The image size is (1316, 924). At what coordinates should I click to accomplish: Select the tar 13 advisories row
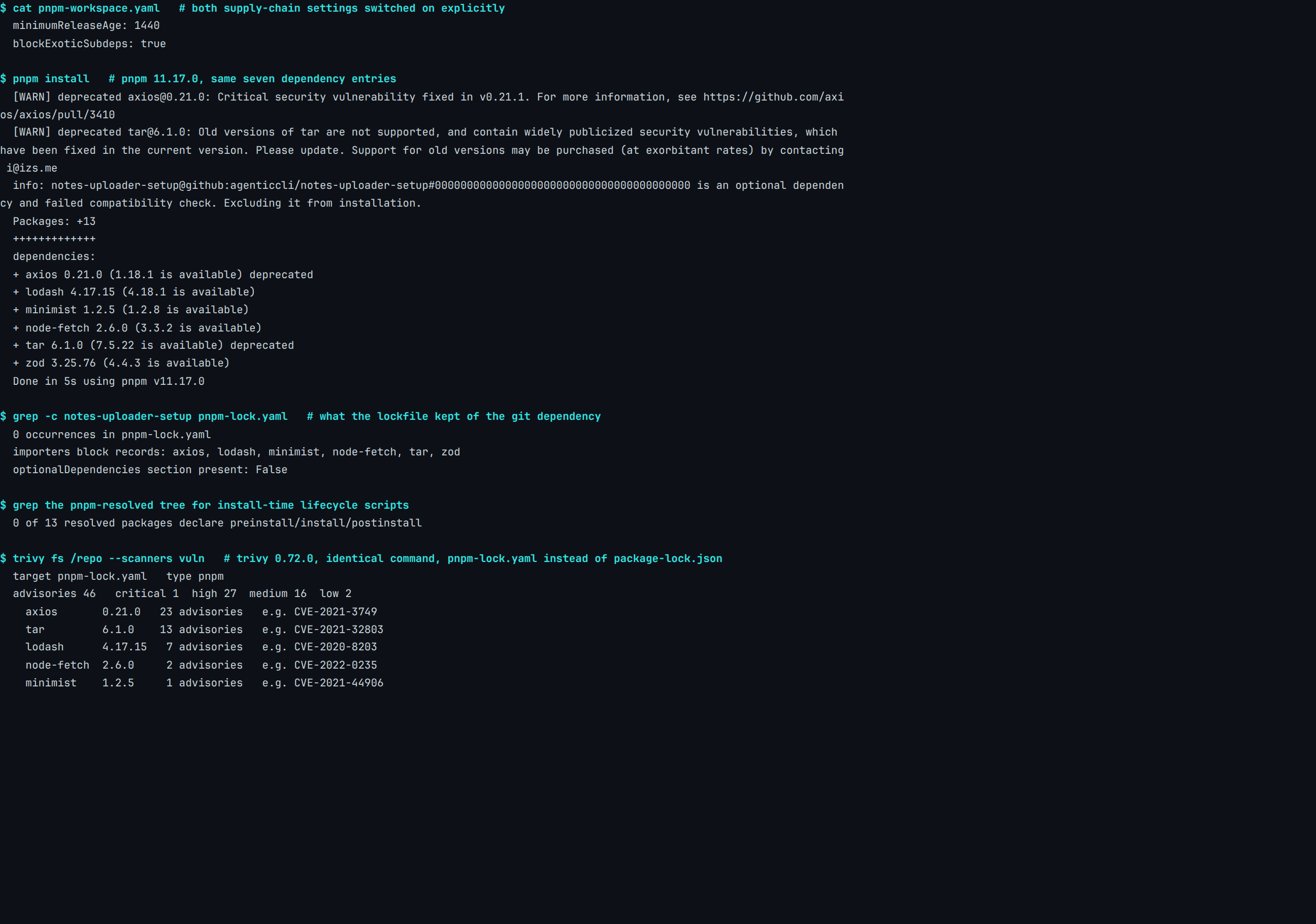[205, 630]
